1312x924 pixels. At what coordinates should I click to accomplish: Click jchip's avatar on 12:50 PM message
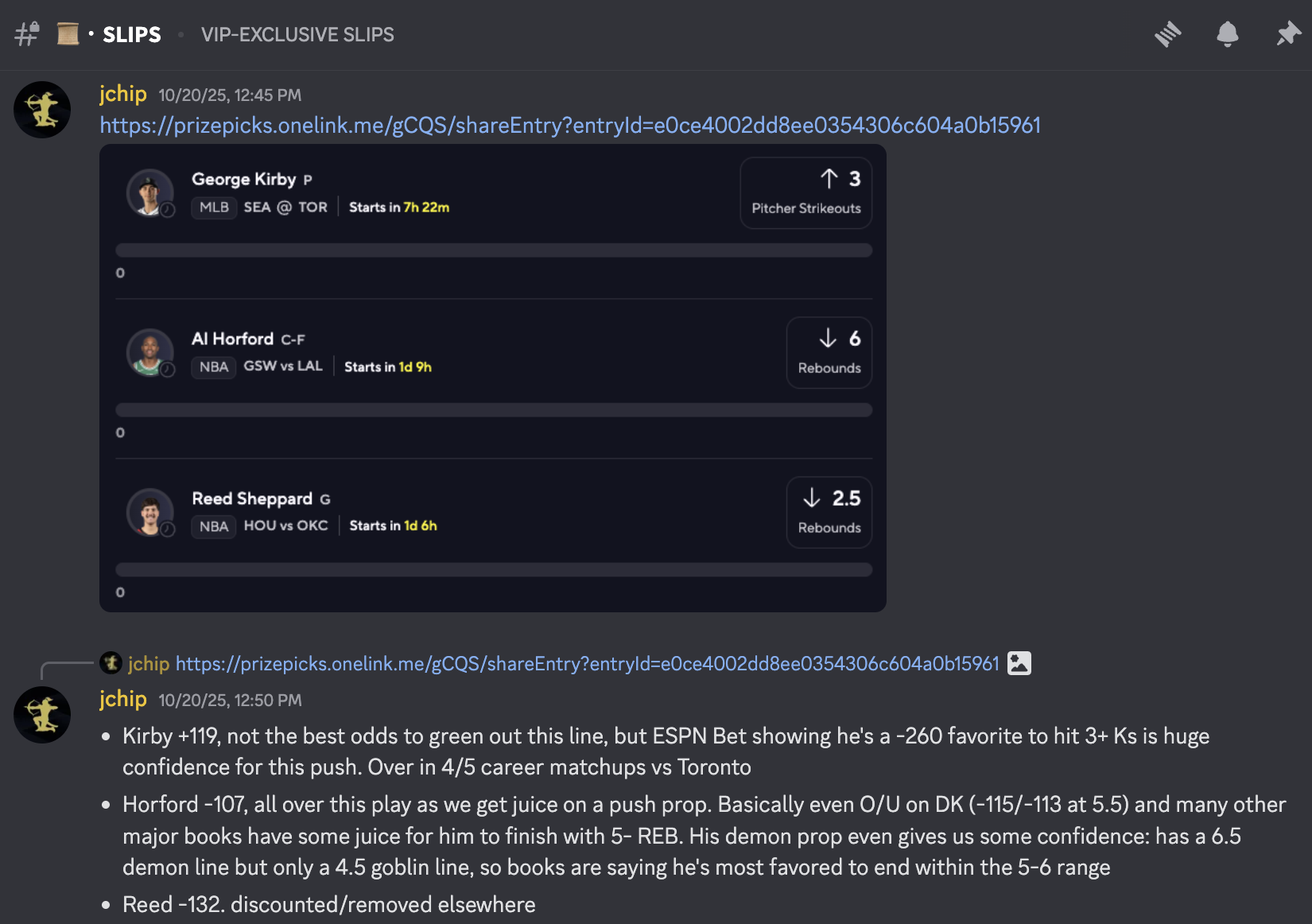point(42,715)
